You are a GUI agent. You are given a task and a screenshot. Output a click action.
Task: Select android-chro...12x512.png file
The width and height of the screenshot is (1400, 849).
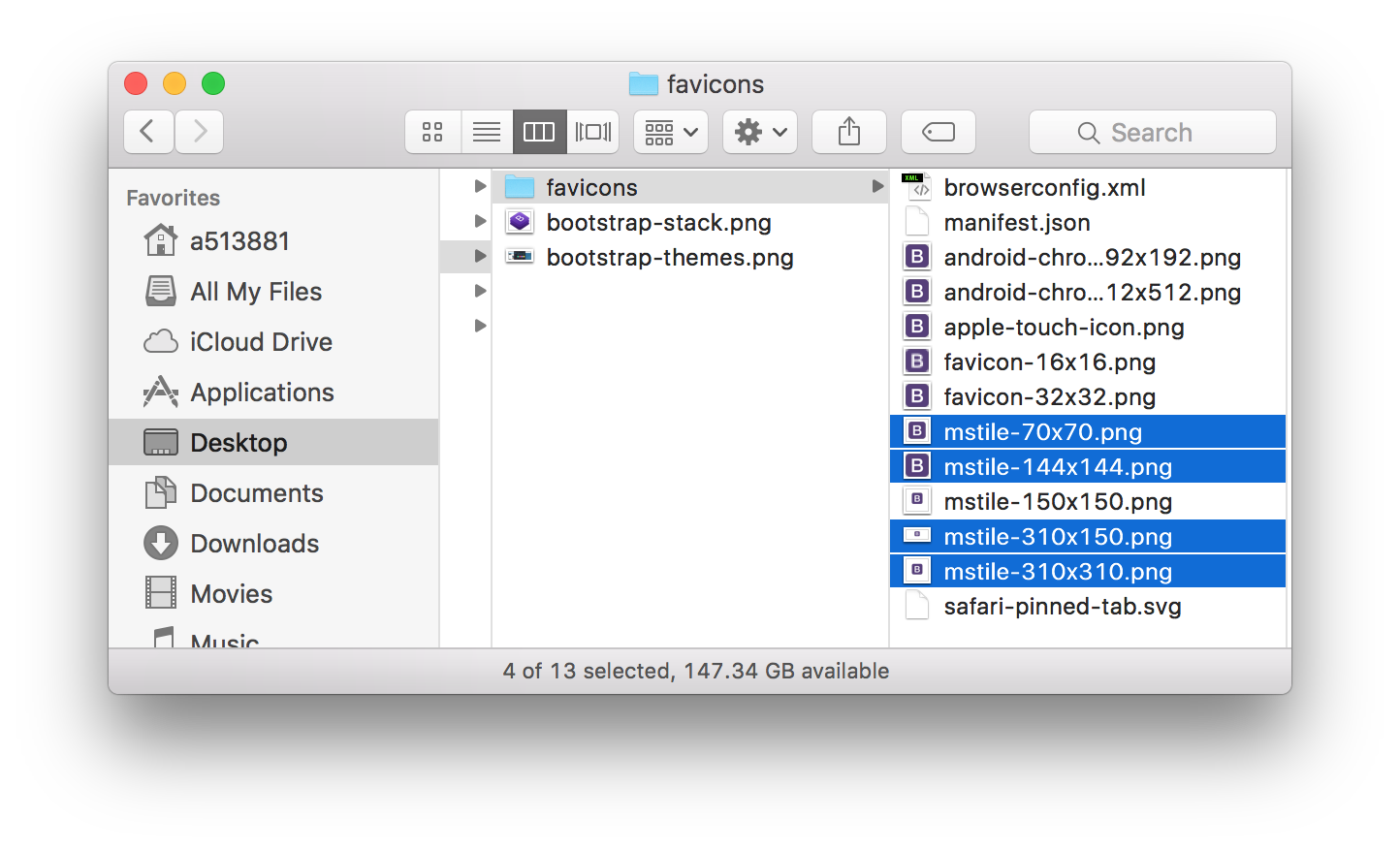[x=1088, y=292]
